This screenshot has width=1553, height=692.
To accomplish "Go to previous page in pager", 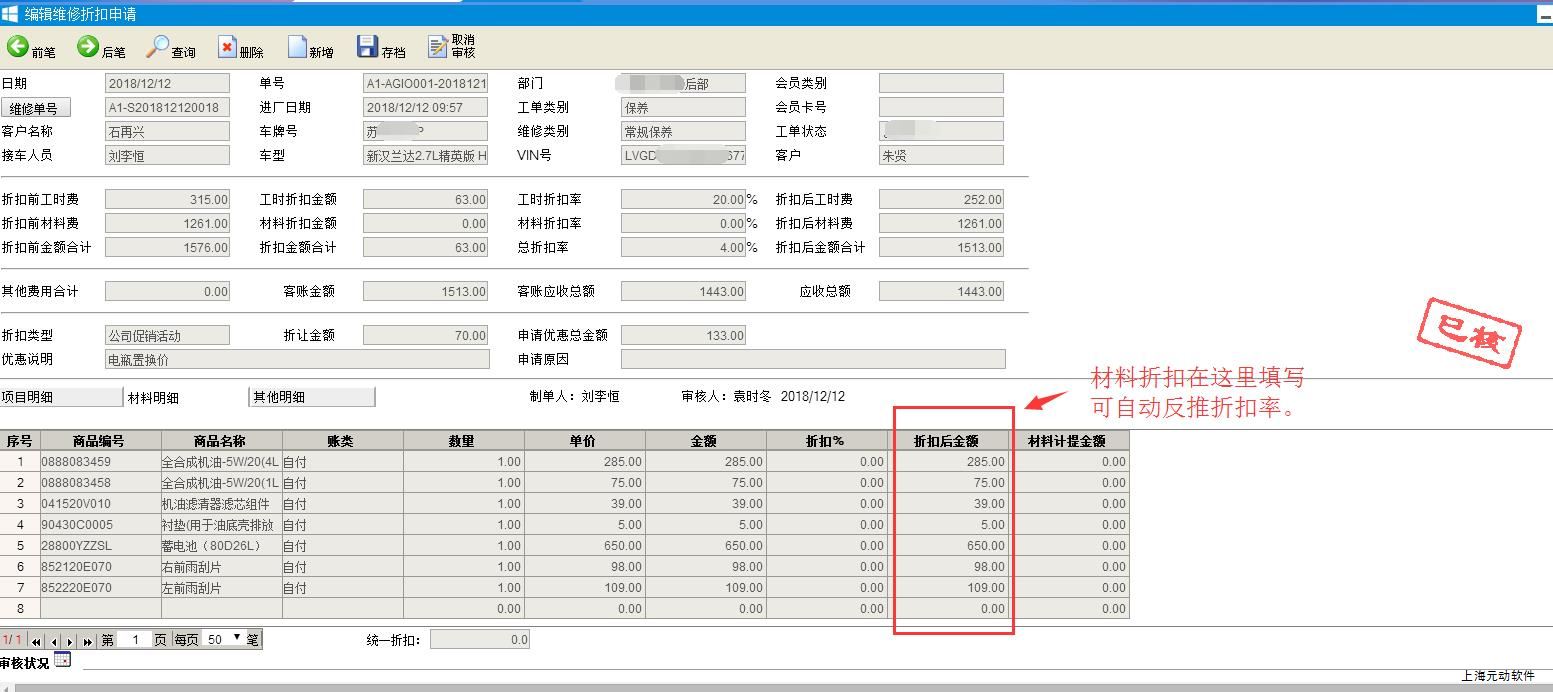I will 54,640.
